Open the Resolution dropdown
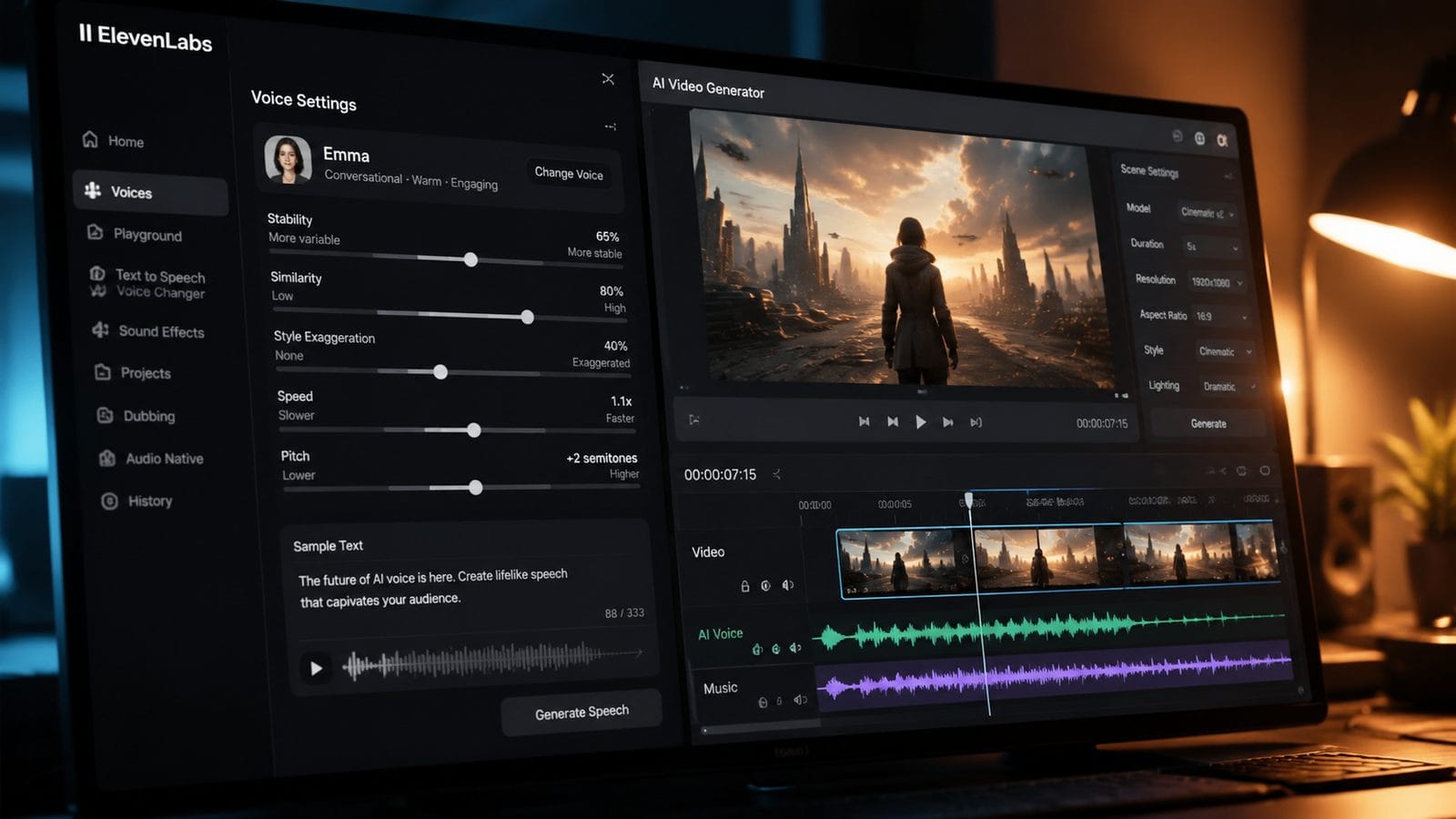1456x819 pixels. (1217, 282)
